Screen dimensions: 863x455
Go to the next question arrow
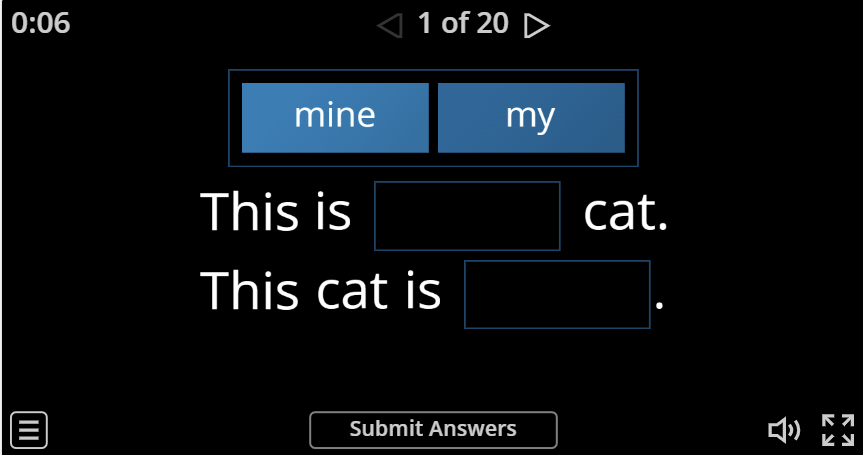[537, 25]
